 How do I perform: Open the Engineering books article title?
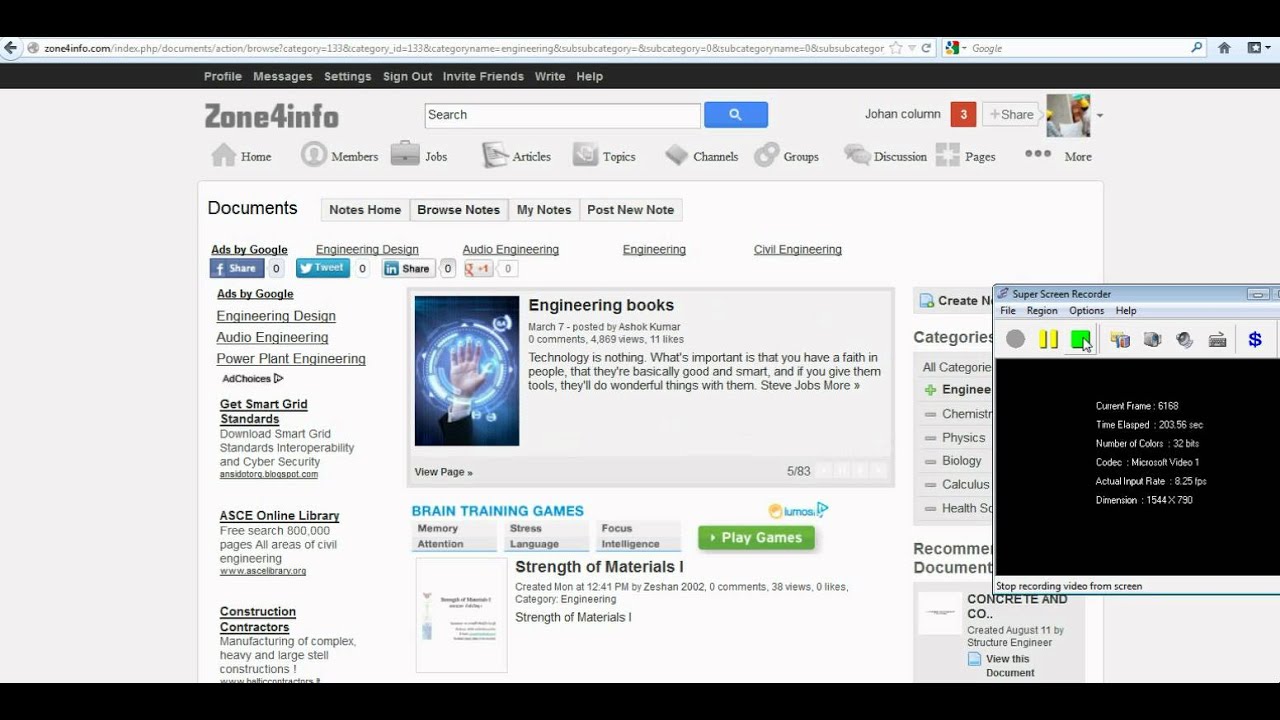coord(601,305)
